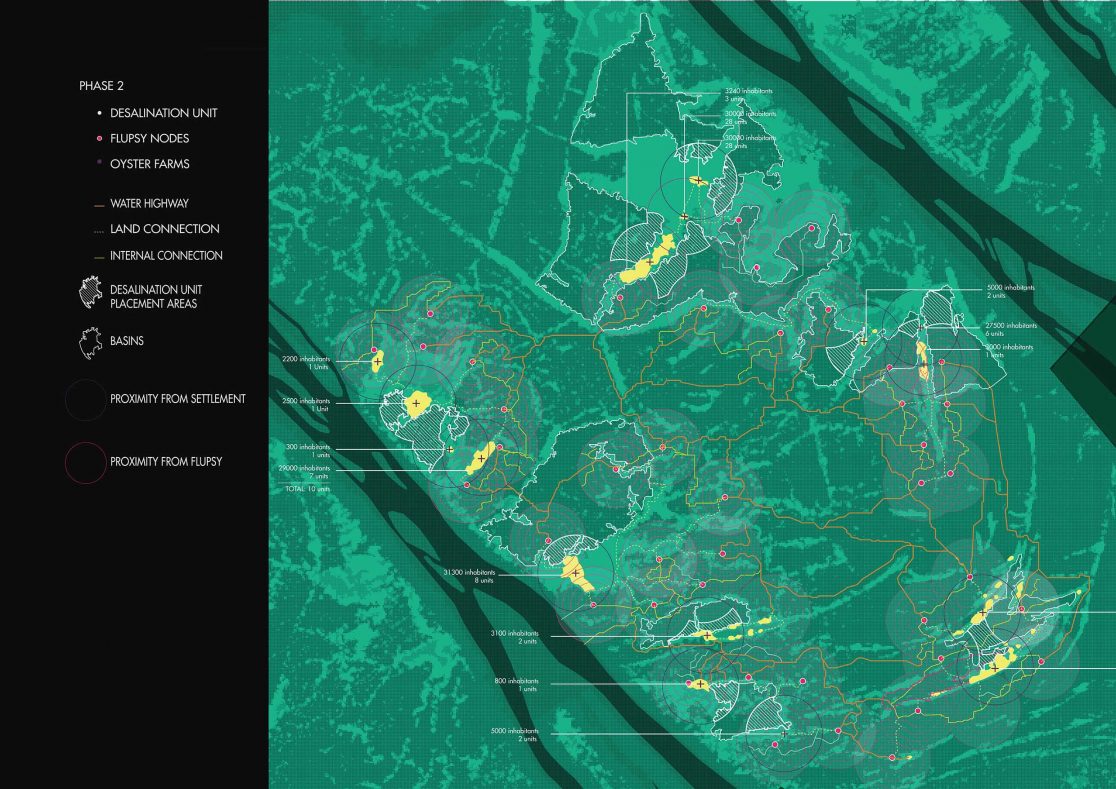Select the Basins outline legend icon
Image resolution: width=1116 pixels, height=789 pixels.
(87, 342)
